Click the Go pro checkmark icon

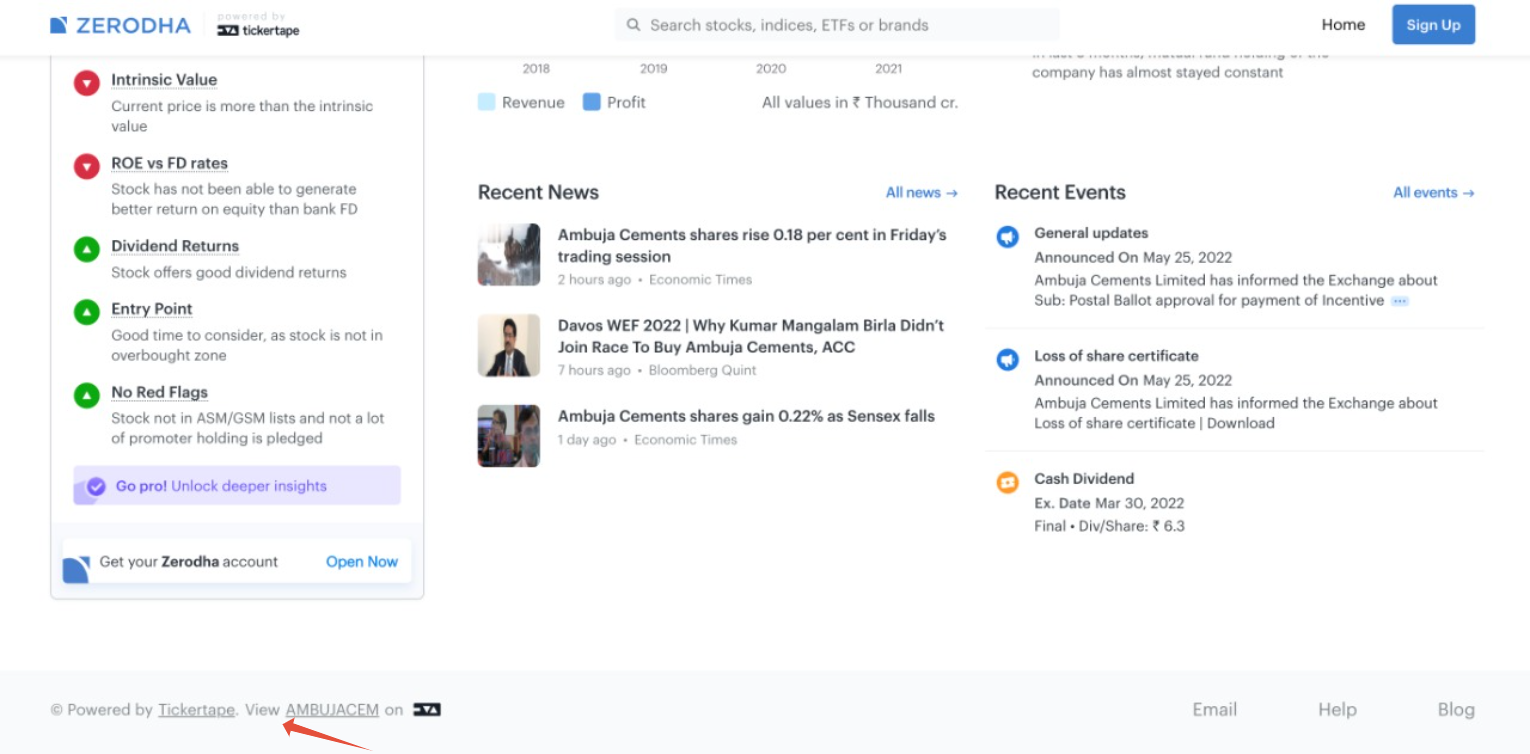coord(96,487)
